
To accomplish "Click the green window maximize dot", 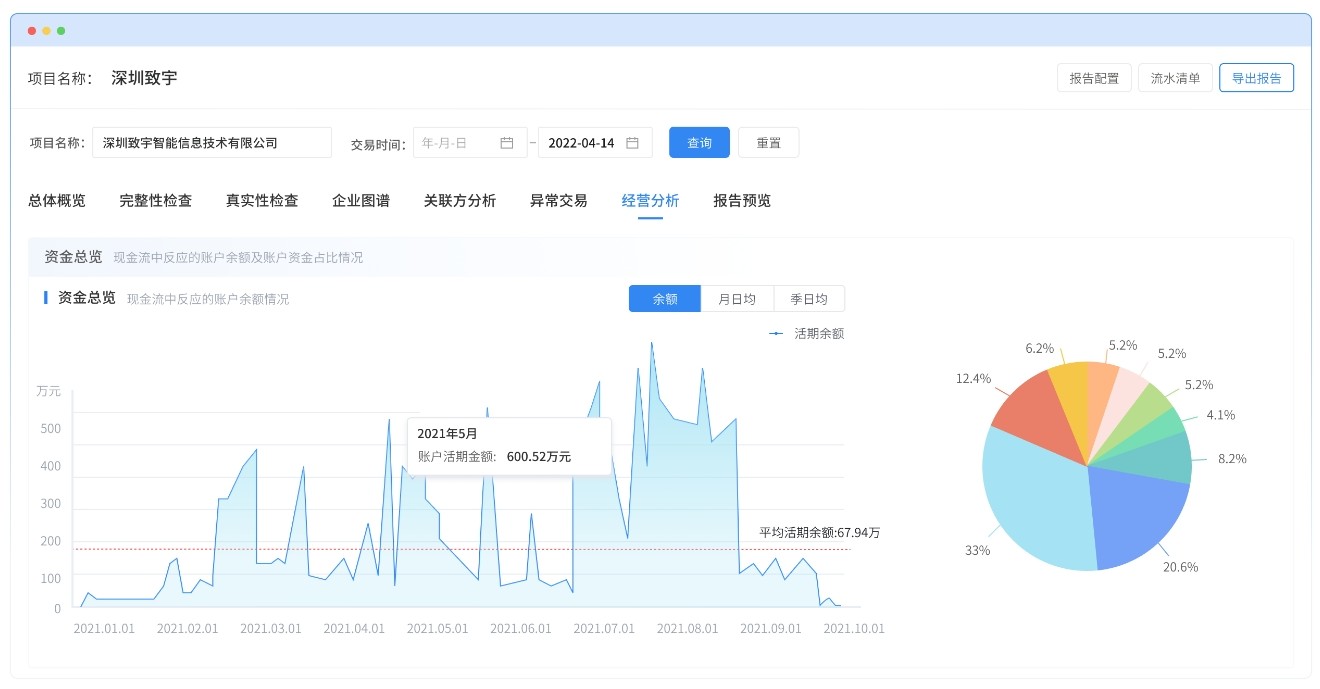I will click(x=61, y=31).
